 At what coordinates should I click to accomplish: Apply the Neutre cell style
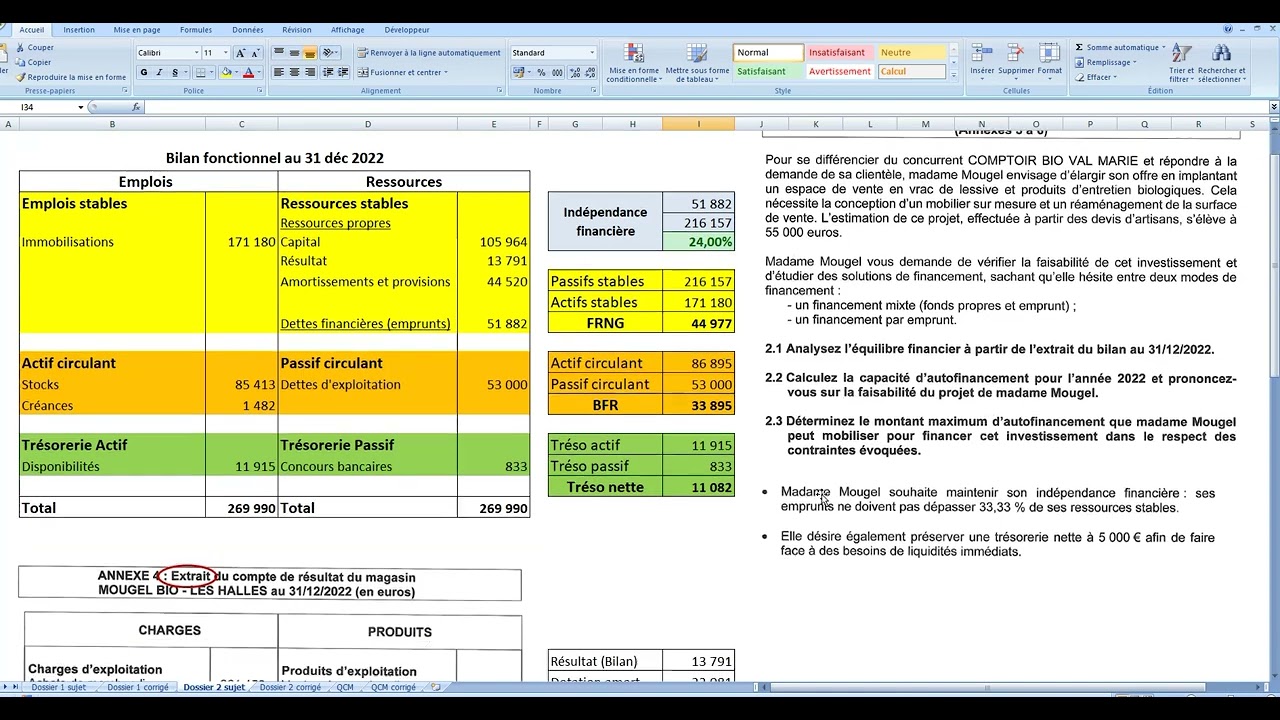911,53
